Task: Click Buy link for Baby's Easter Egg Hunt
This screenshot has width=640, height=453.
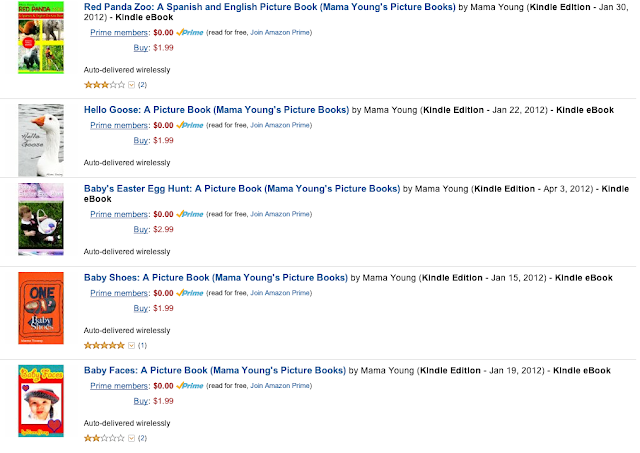Action: pyautogui.click(x=140, y=230)
